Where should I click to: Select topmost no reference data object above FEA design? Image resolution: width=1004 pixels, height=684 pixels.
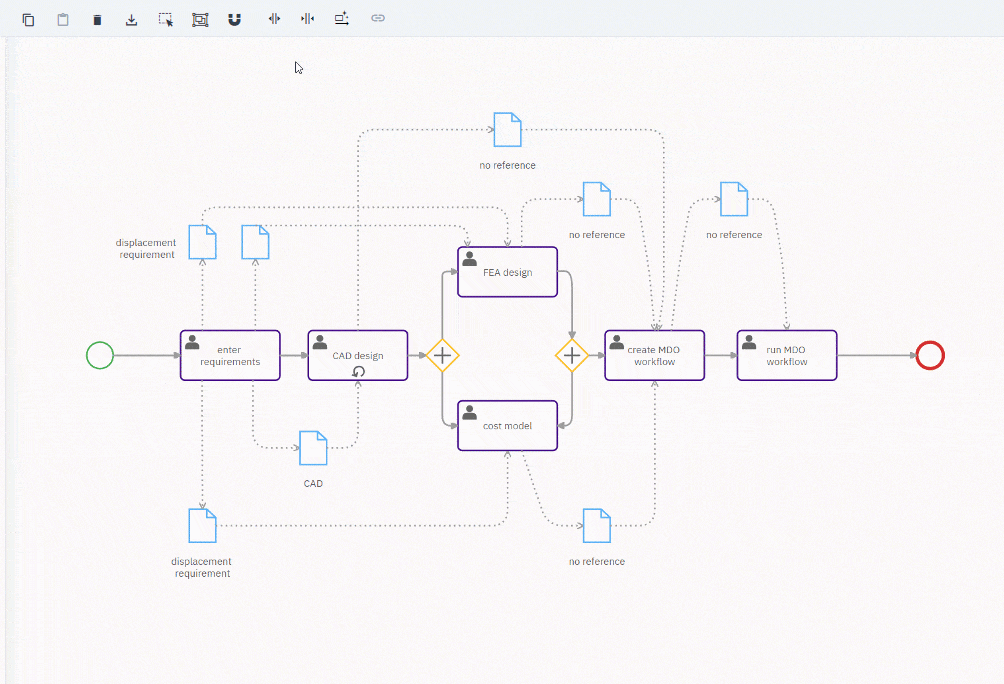pyautogui.click(x=508, y=129)
